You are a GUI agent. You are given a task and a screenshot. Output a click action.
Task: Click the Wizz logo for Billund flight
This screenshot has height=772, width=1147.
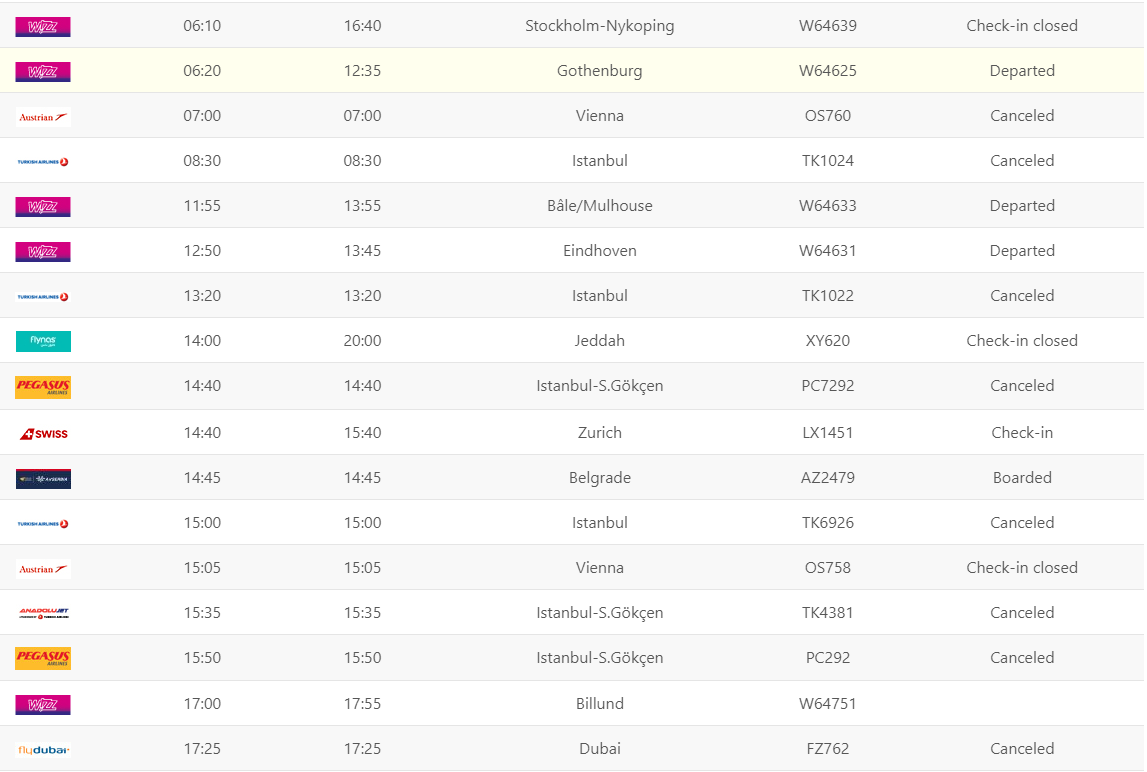tap(43, 705)
